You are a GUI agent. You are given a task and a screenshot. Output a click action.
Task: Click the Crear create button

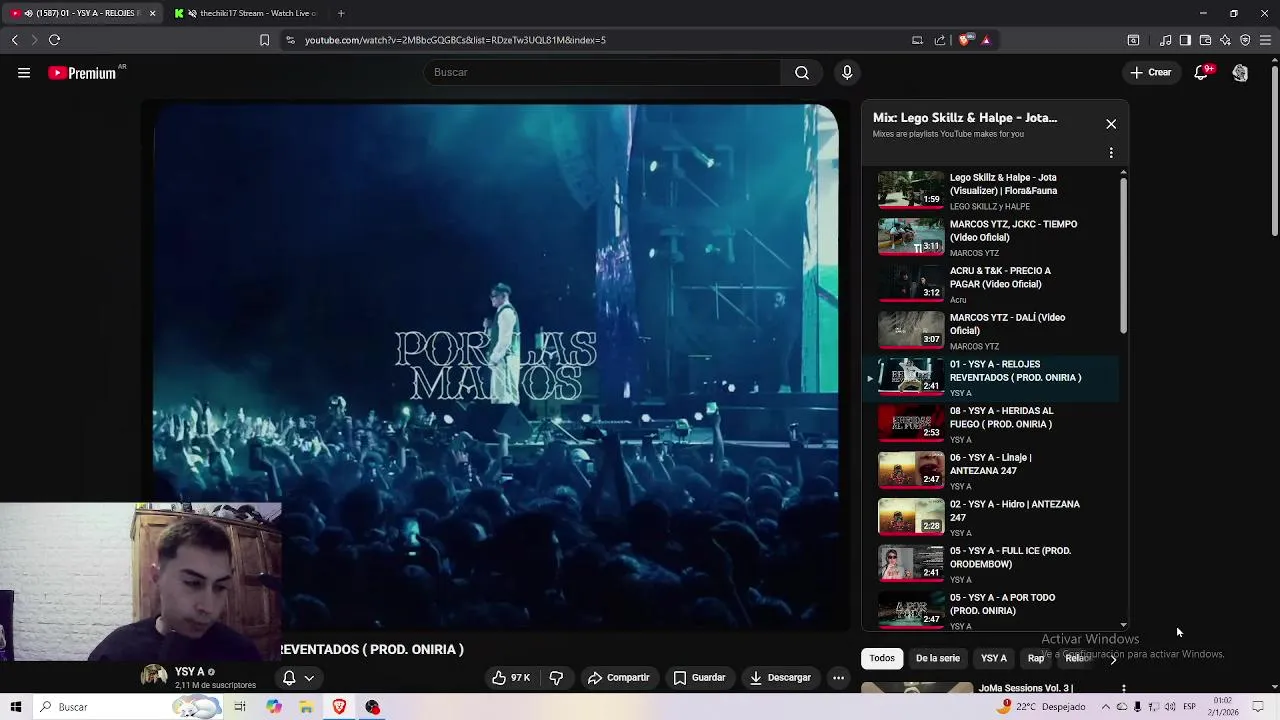(1151, 72)
